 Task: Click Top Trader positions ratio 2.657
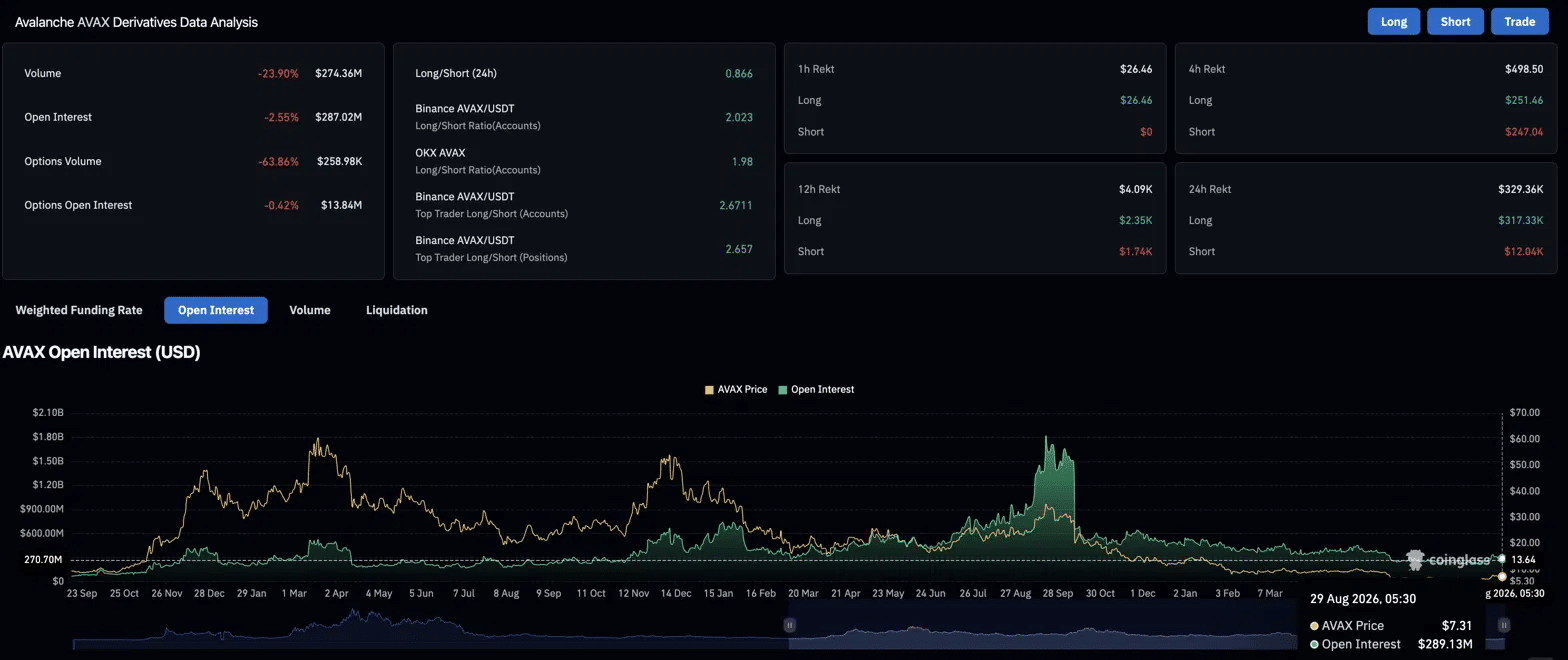[x=739, y=249]
